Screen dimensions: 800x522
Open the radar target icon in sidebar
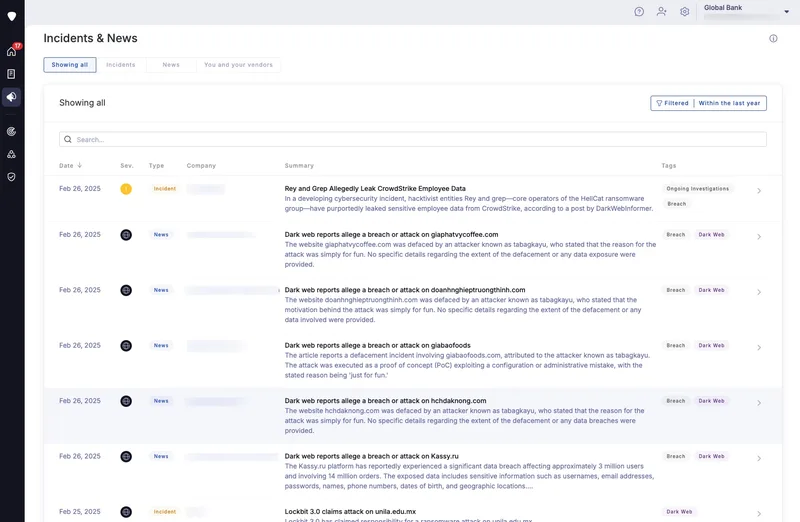click(11, 132)
